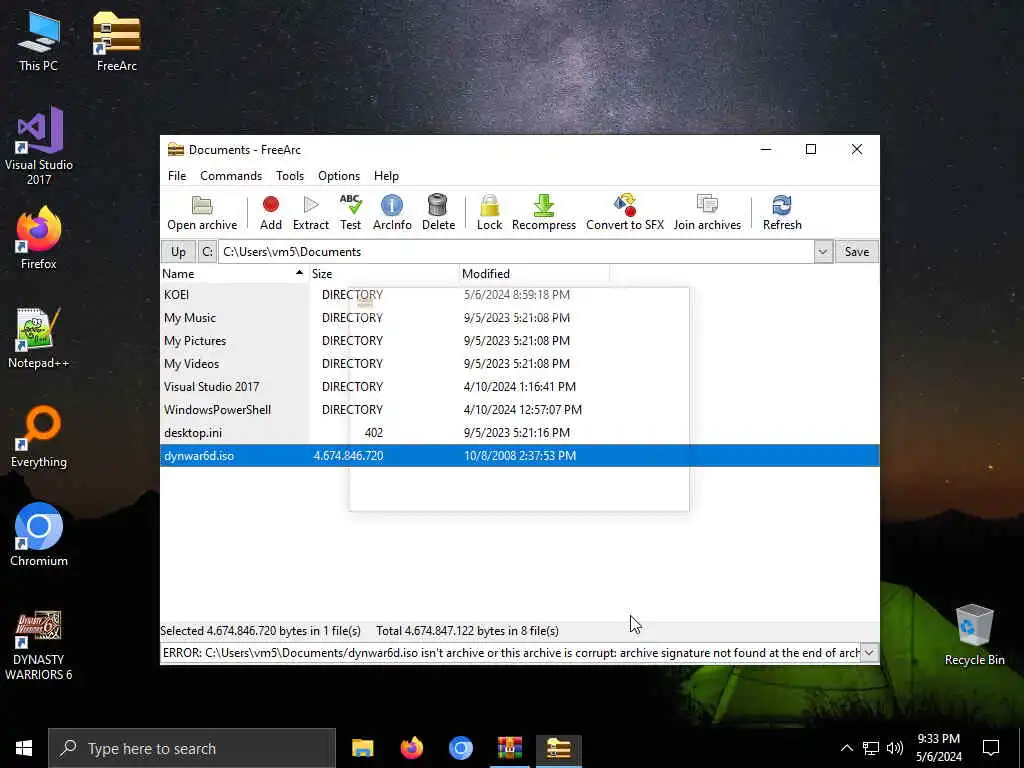This screenshot has width=1024, height=768.
Task: Sort files by Modified column
Action: click(534, 274)
